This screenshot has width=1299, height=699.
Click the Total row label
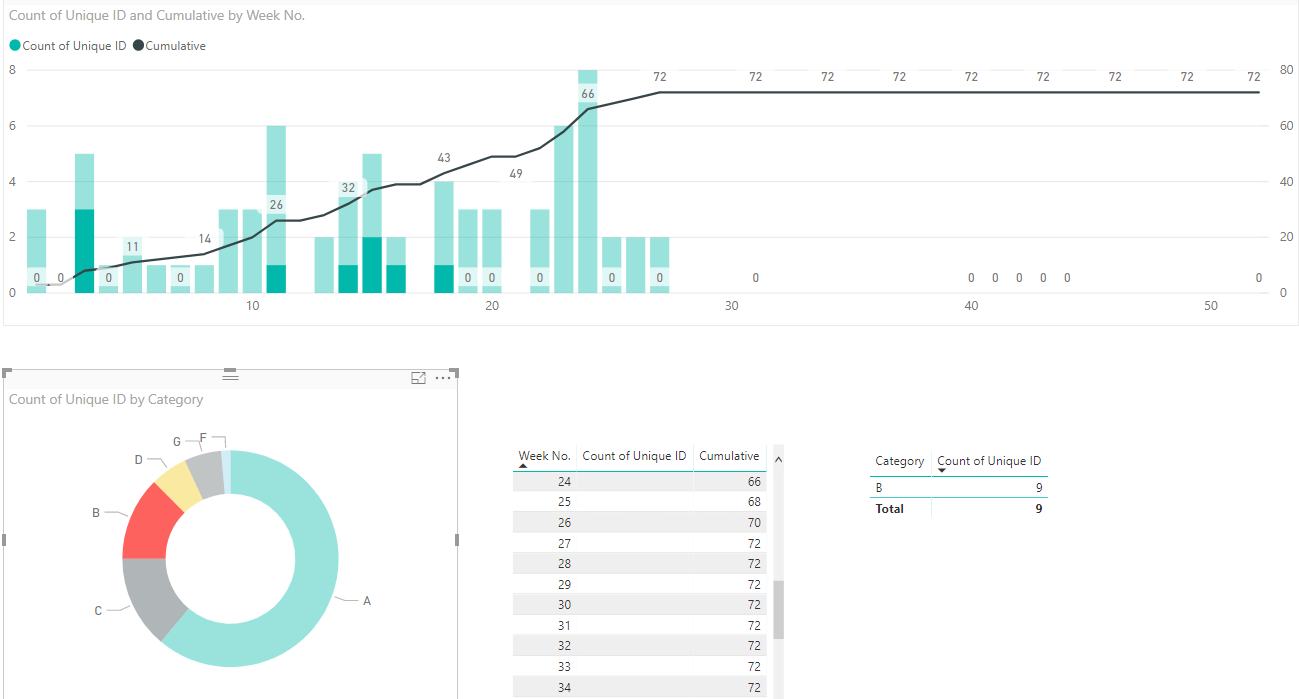[x=889, y=509]
